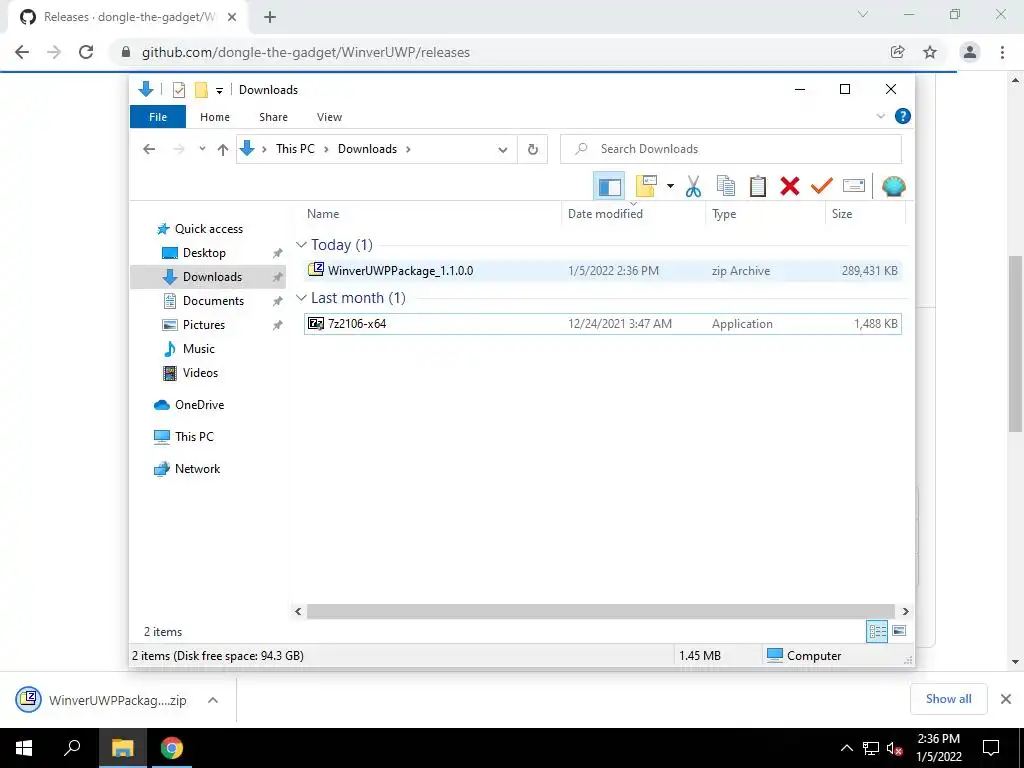Click the folder options toolbar icon
Viewport: 1024px width, 768px height.
[646, 186]
